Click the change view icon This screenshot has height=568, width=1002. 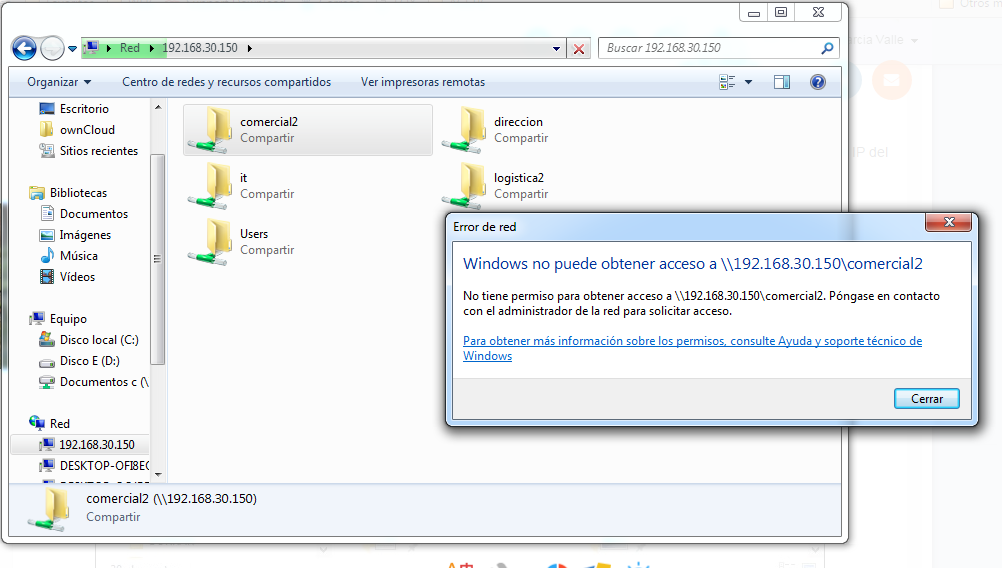tap(727, 82)
